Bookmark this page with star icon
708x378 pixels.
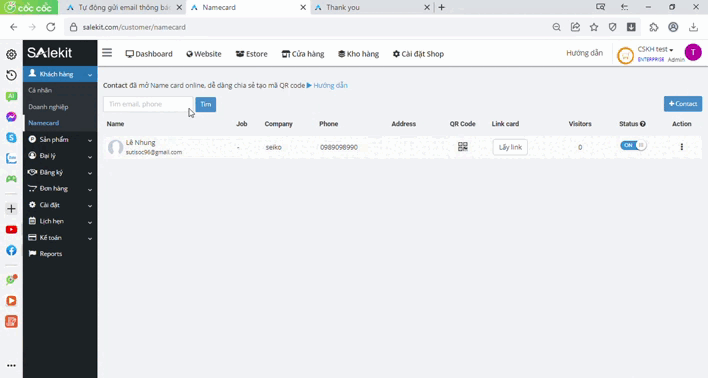(x=594, y=27)
